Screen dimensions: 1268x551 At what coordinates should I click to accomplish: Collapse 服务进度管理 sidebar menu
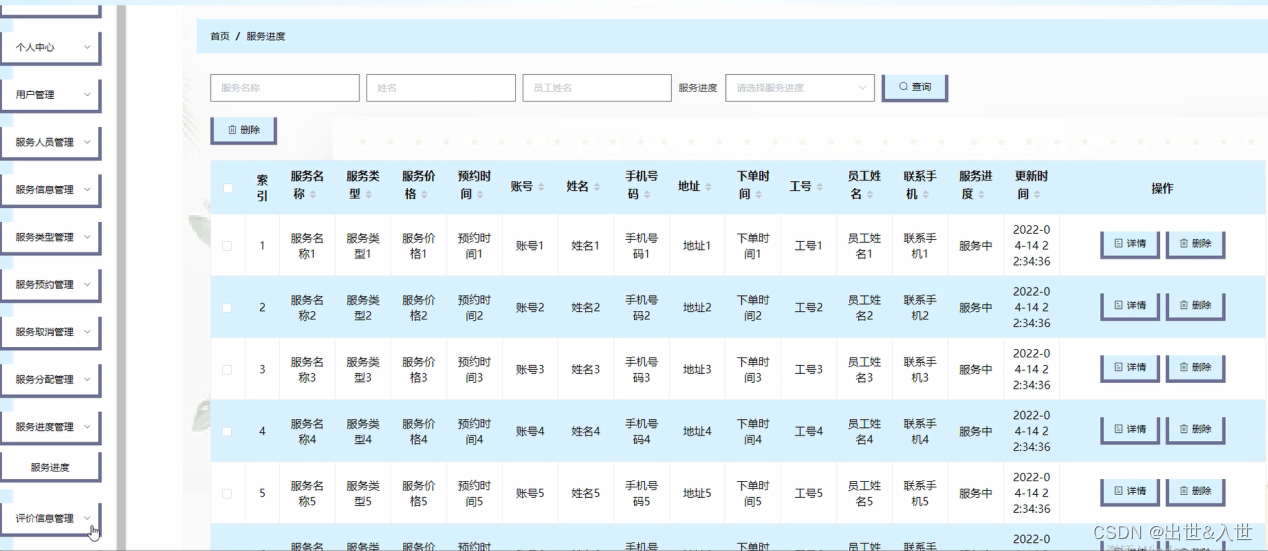point(51,427)
